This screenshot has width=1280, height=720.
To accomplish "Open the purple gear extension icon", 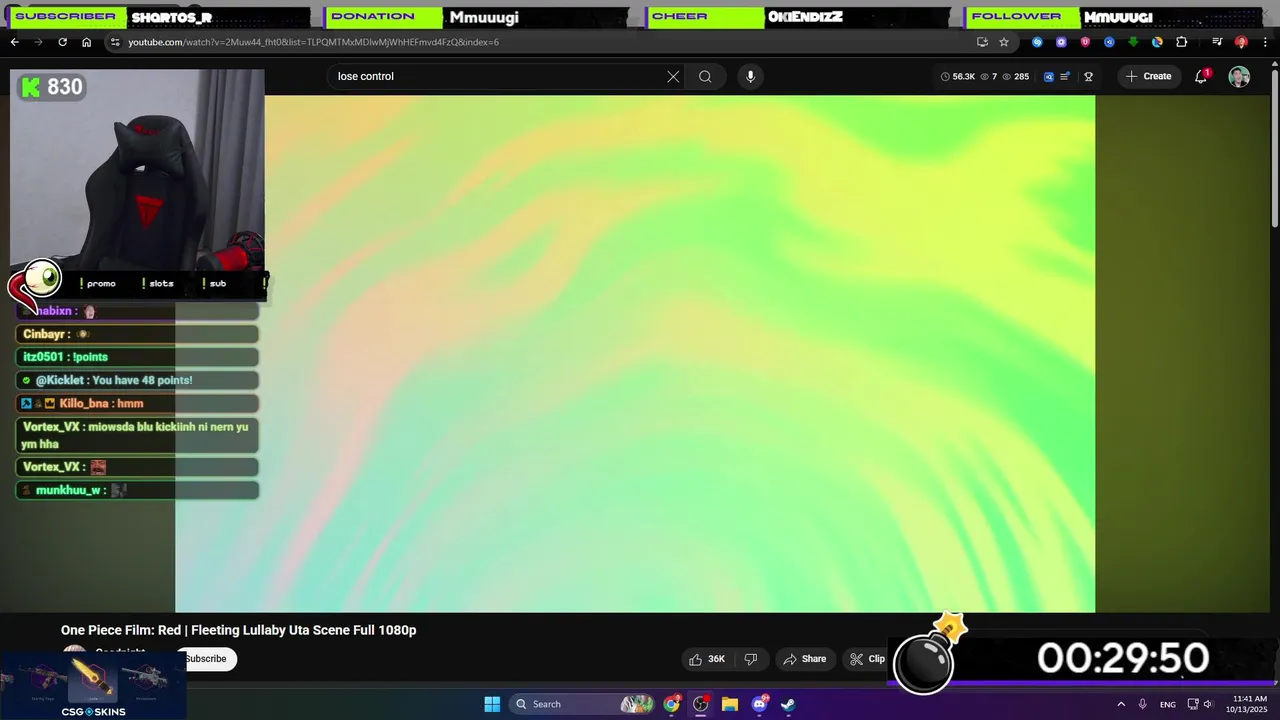I will pos(1061,42).
